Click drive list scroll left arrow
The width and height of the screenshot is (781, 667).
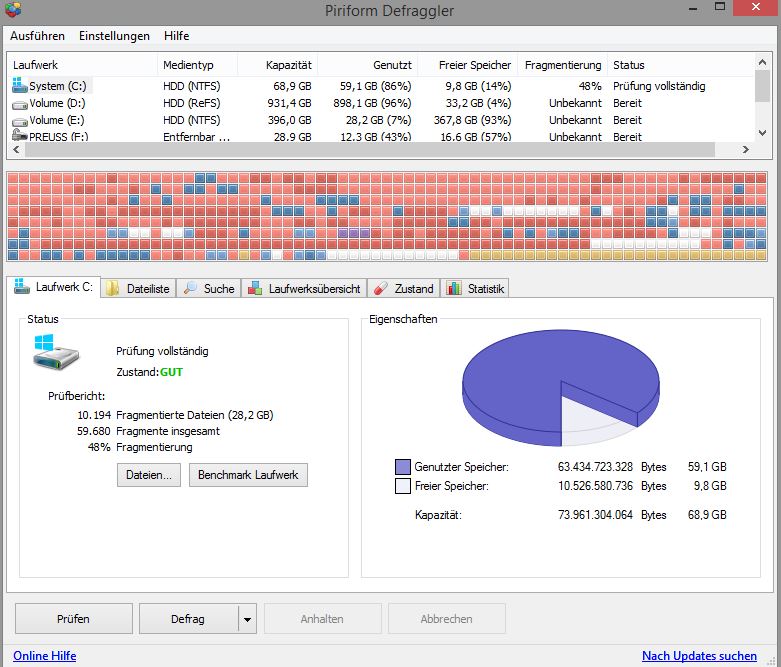click(x=16, y=149)
